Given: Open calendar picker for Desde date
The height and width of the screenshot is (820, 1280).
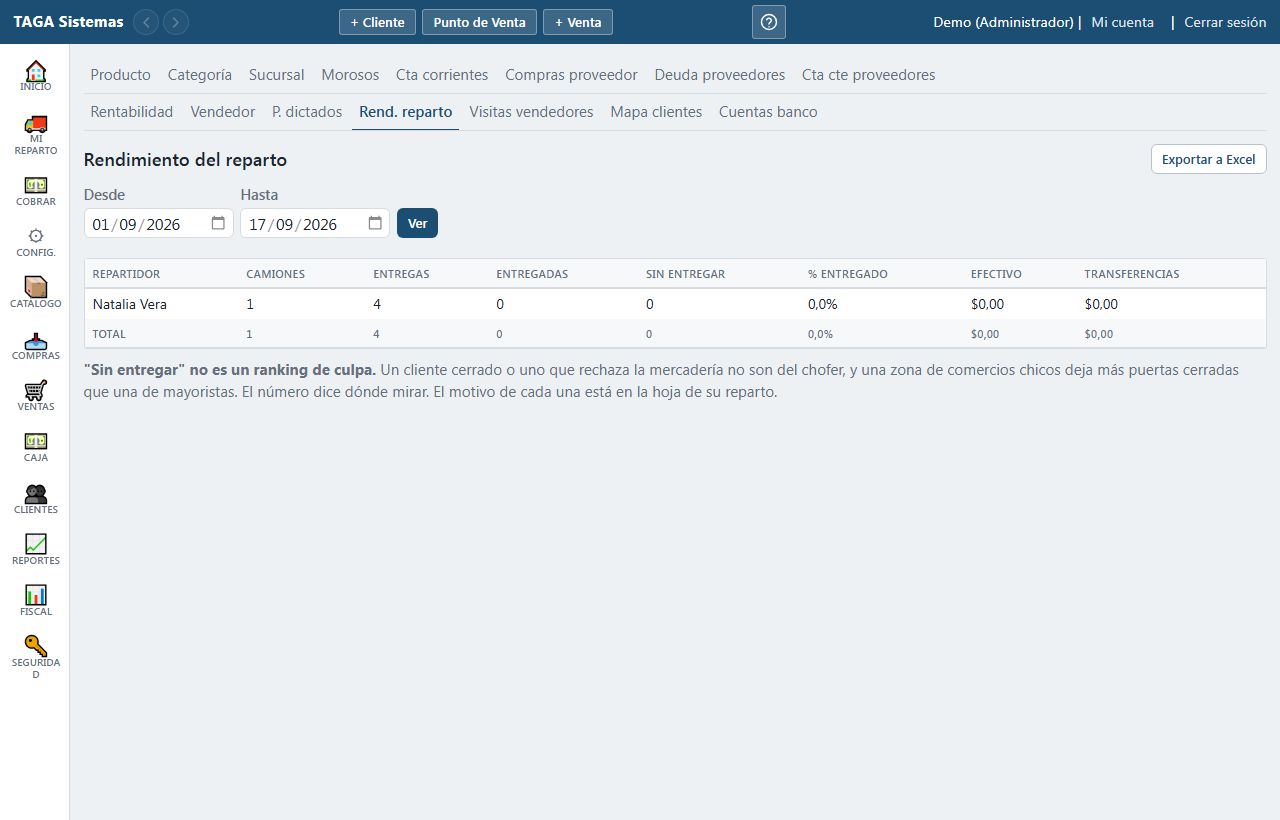Looking at the screenshot, I should (x=218, y=223).
